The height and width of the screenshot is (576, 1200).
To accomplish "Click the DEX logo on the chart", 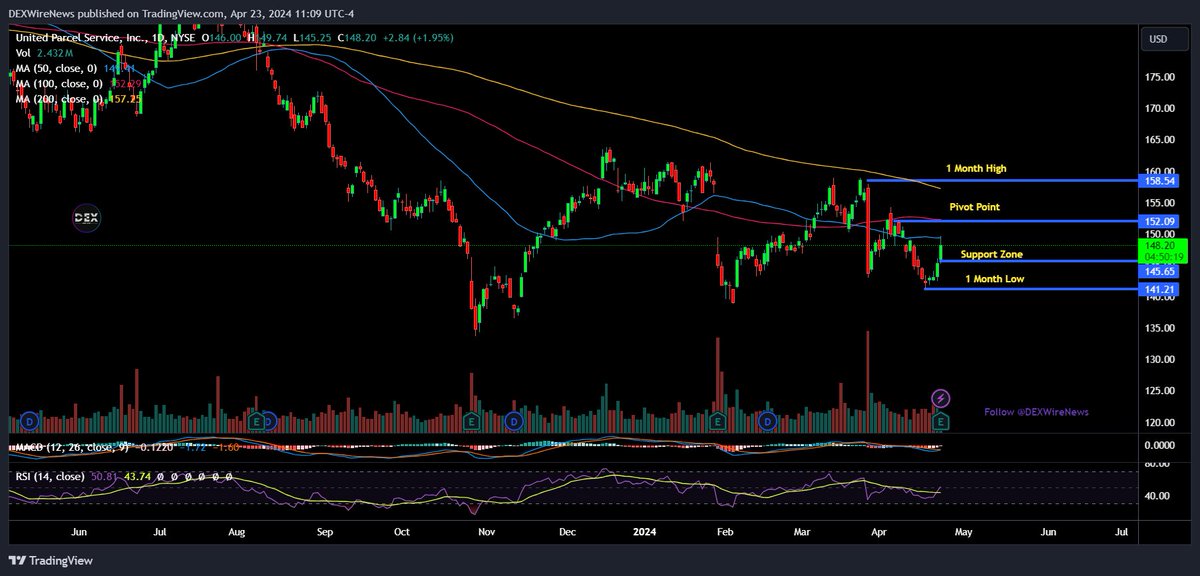I will pyautogui.click(x=86, y=217).
